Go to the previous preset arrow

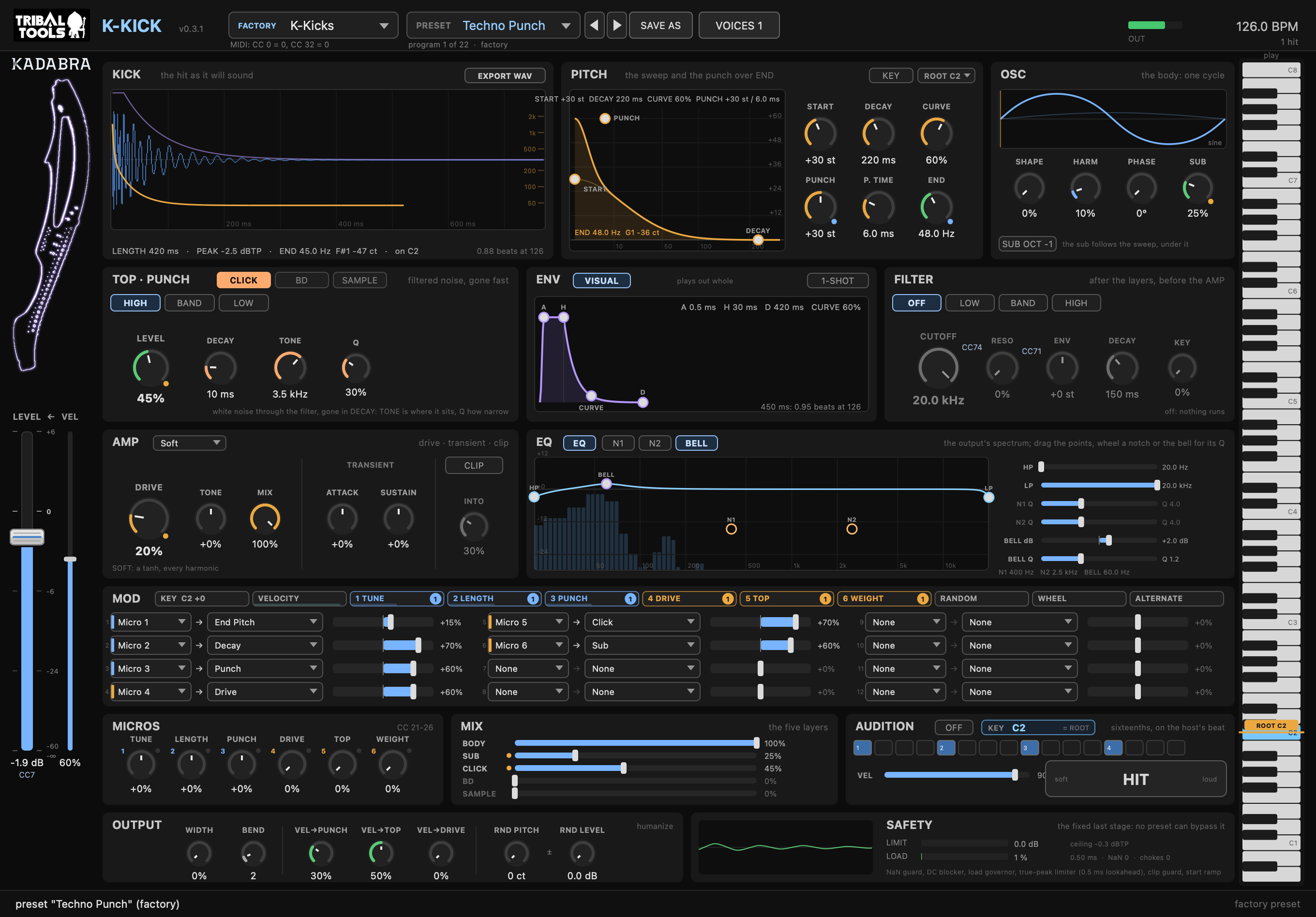coord(595,25)
